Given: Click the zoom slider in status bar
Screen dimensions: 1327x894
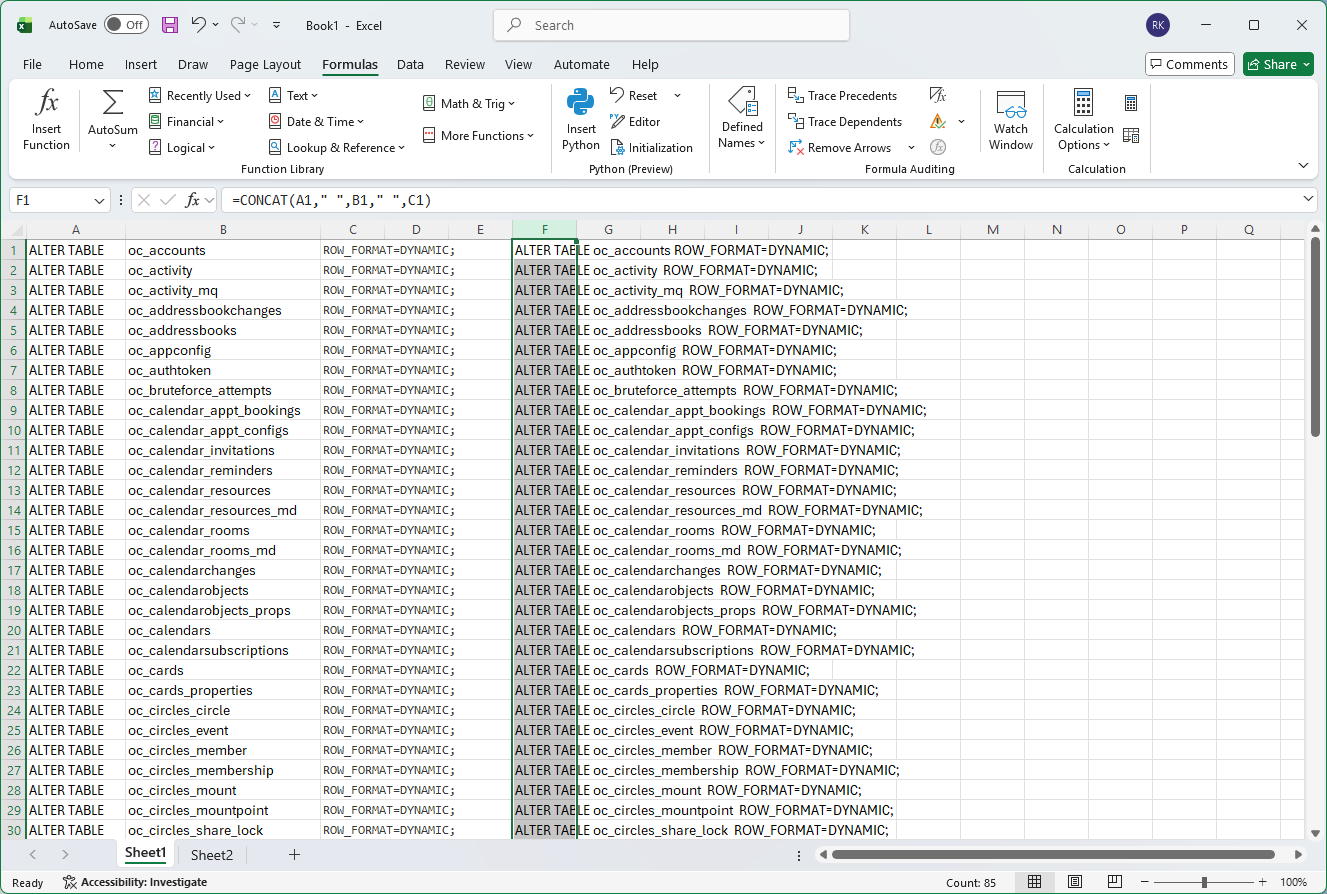Looking at the screenshot, I should pos(1204,882).
